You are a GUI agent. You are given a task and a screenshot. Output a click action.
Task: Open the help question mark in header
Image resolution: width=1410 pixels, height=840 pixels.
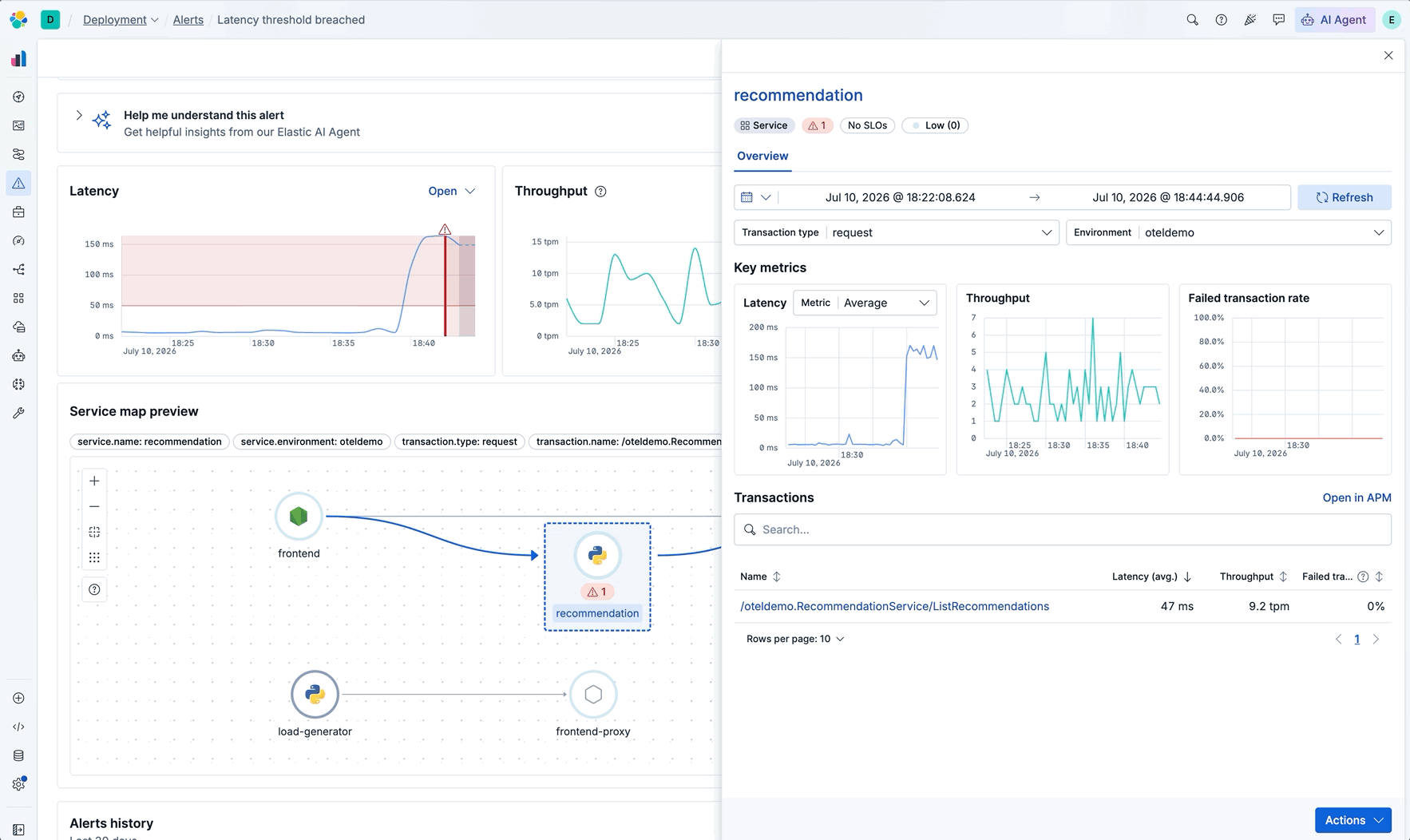point(1221,20)
